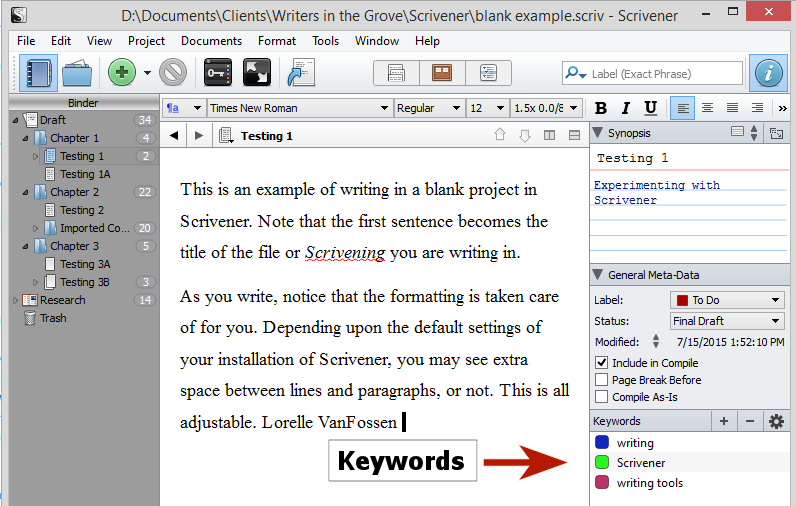This screenshot has width=796, height=506.
Task: Uncheck Include in Compile
Action: point(601,363)
